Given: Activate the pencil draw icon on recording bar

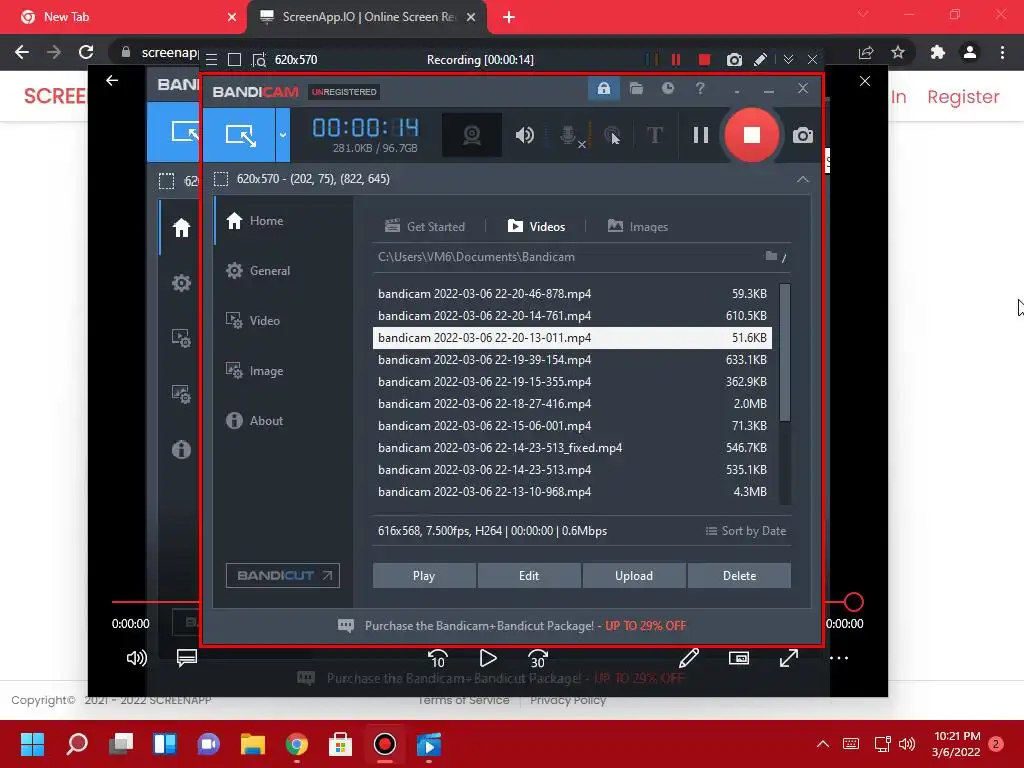Looking at the screenshot, I should (760, 60).
